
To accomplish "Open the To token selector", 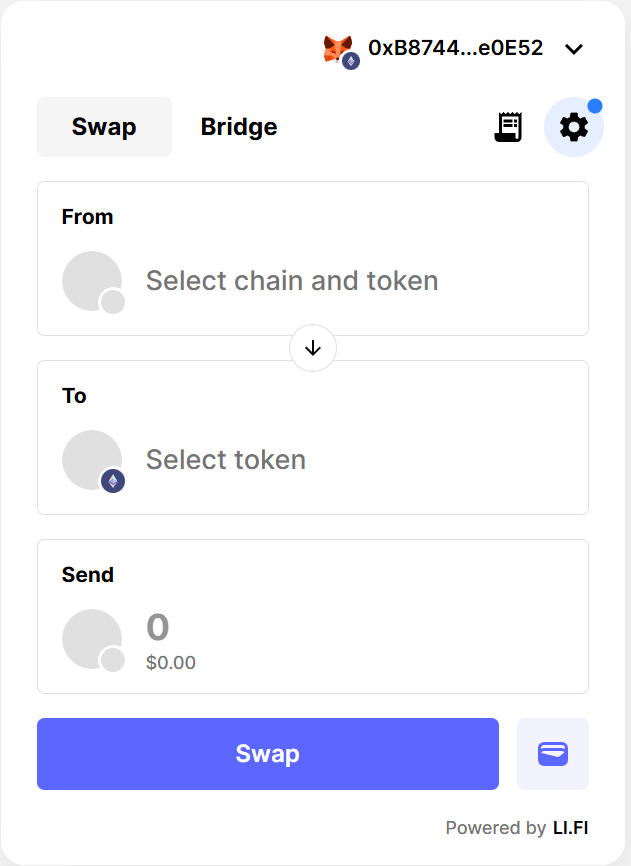I will click(225, 459).
